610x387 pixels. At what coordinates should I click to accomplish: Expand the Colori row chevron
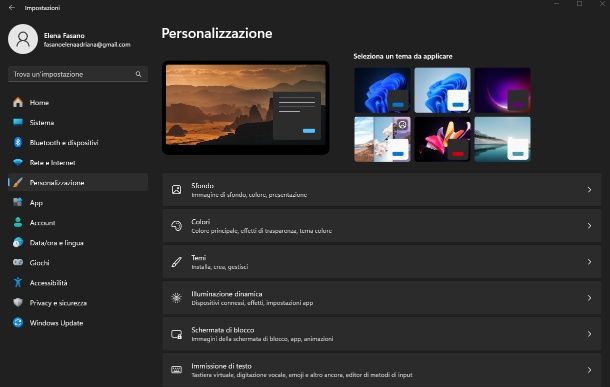(x=589, y=226)
